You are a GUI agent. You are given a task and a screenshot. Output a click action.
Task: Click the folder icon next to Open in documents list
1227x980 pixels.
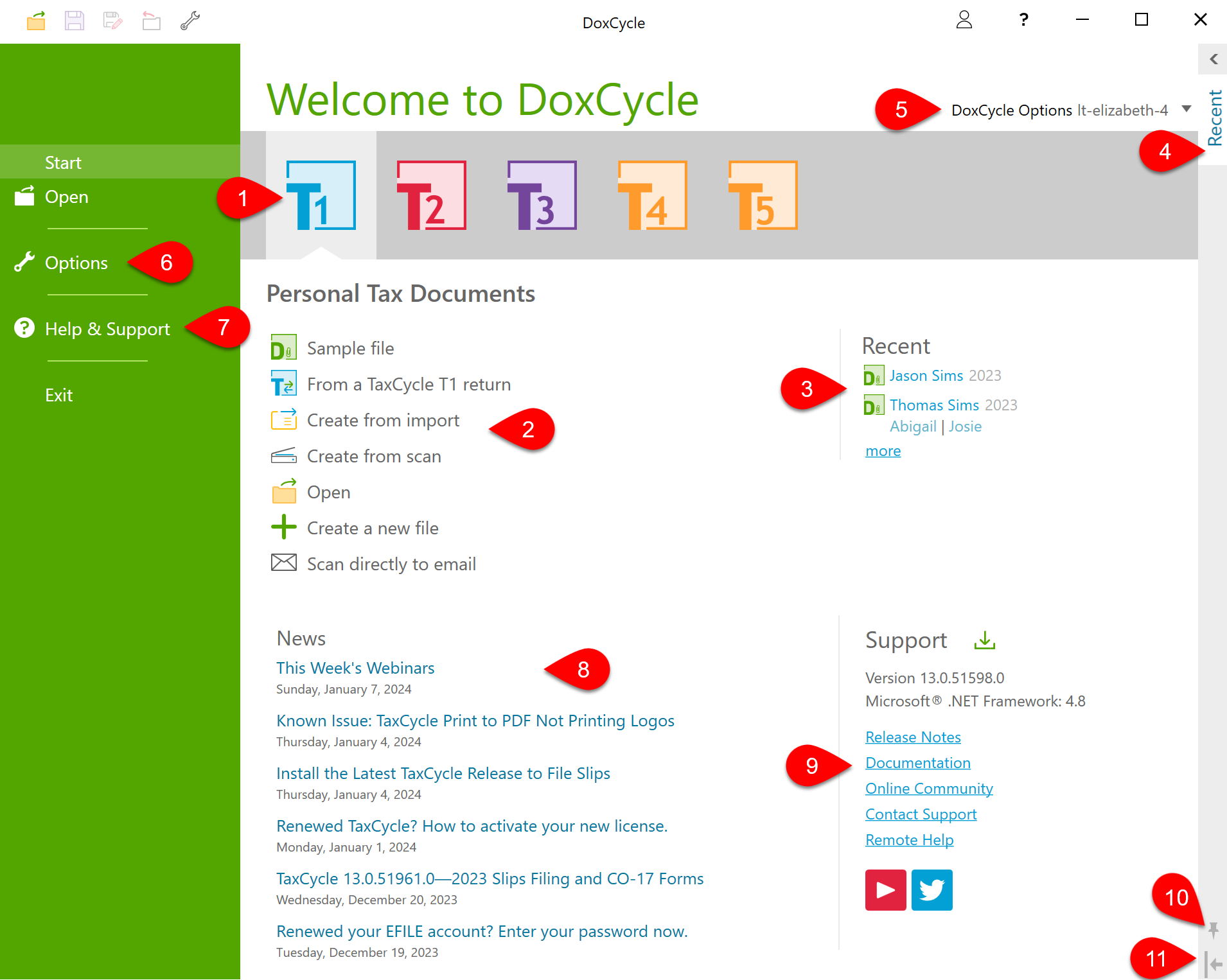283,491
